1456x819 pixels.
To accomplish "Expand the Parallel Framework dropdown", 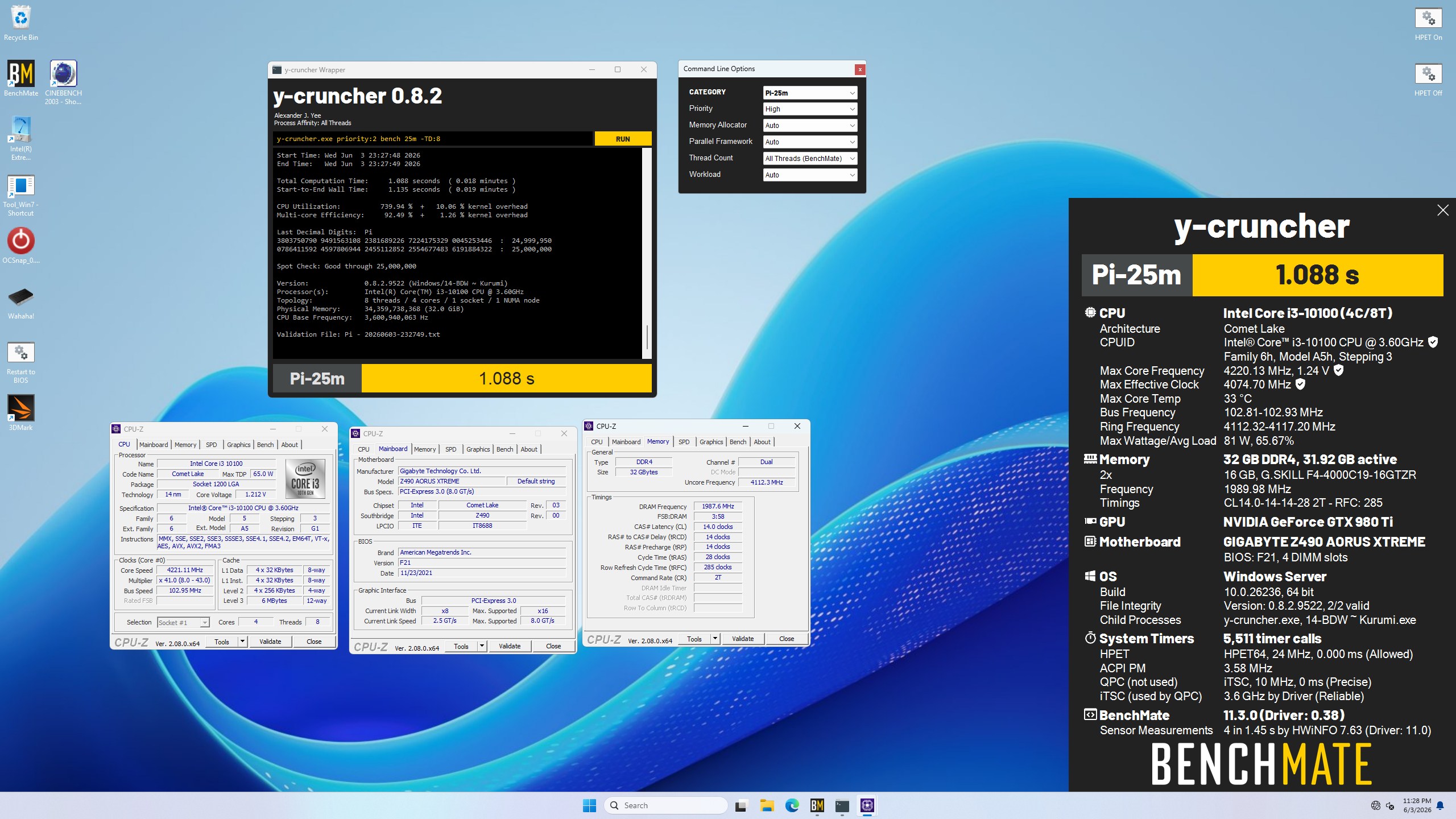I will [x=810, y=142].
